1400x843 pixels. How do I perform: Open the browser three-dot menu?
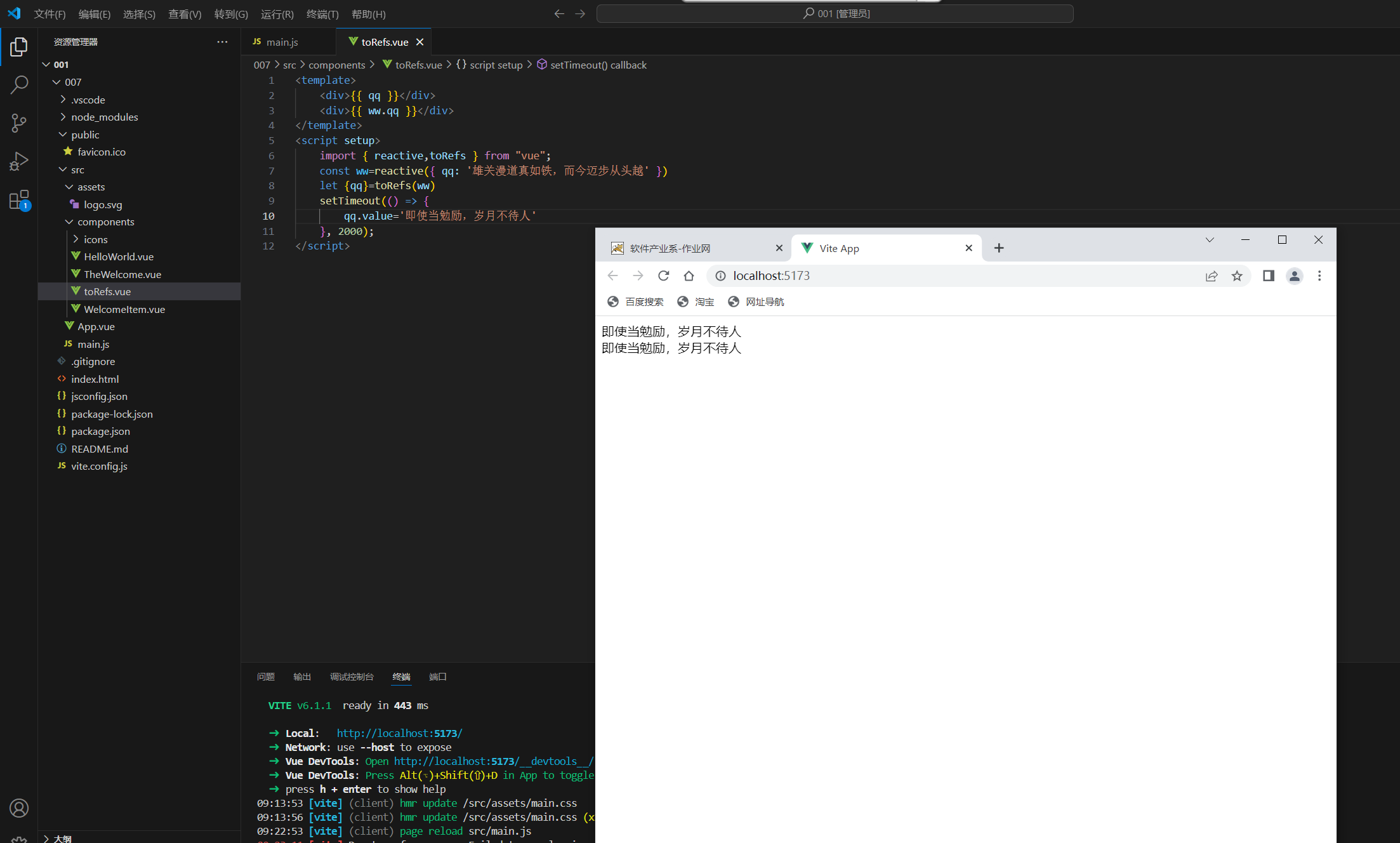pyautogui.click(x=1319, y=275)
